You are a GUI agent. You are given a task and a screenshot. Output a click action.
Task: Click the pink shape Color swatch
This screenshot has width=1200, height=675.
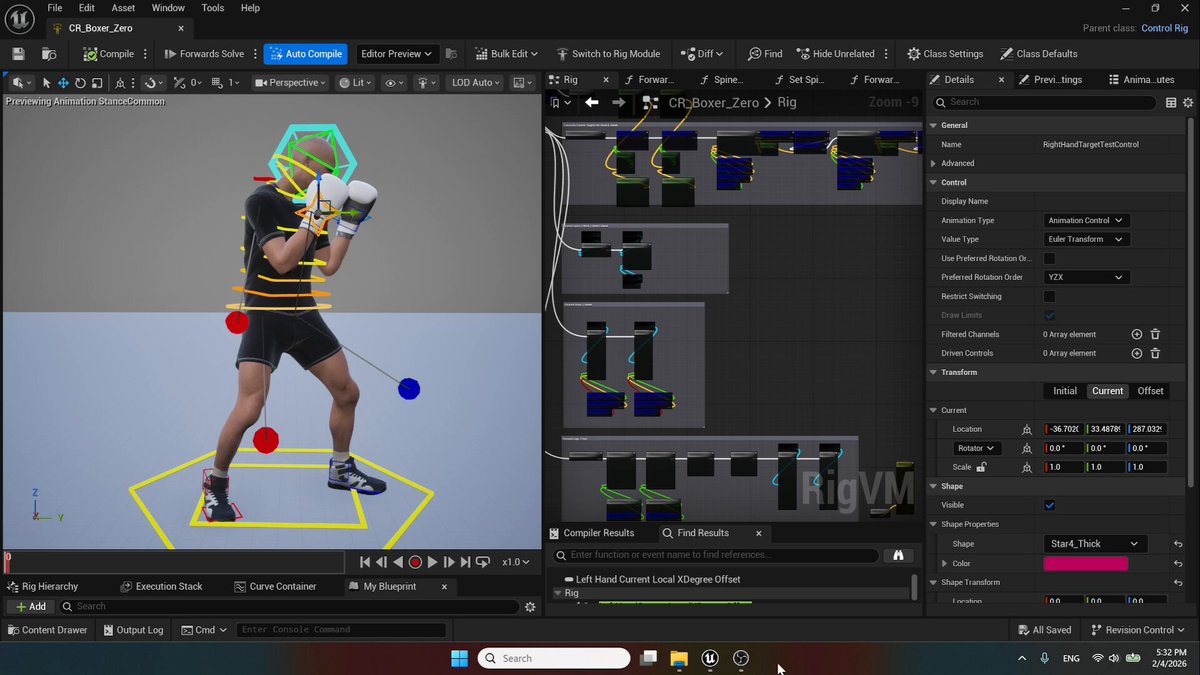pyautogui.click(x=1085, y=563)
